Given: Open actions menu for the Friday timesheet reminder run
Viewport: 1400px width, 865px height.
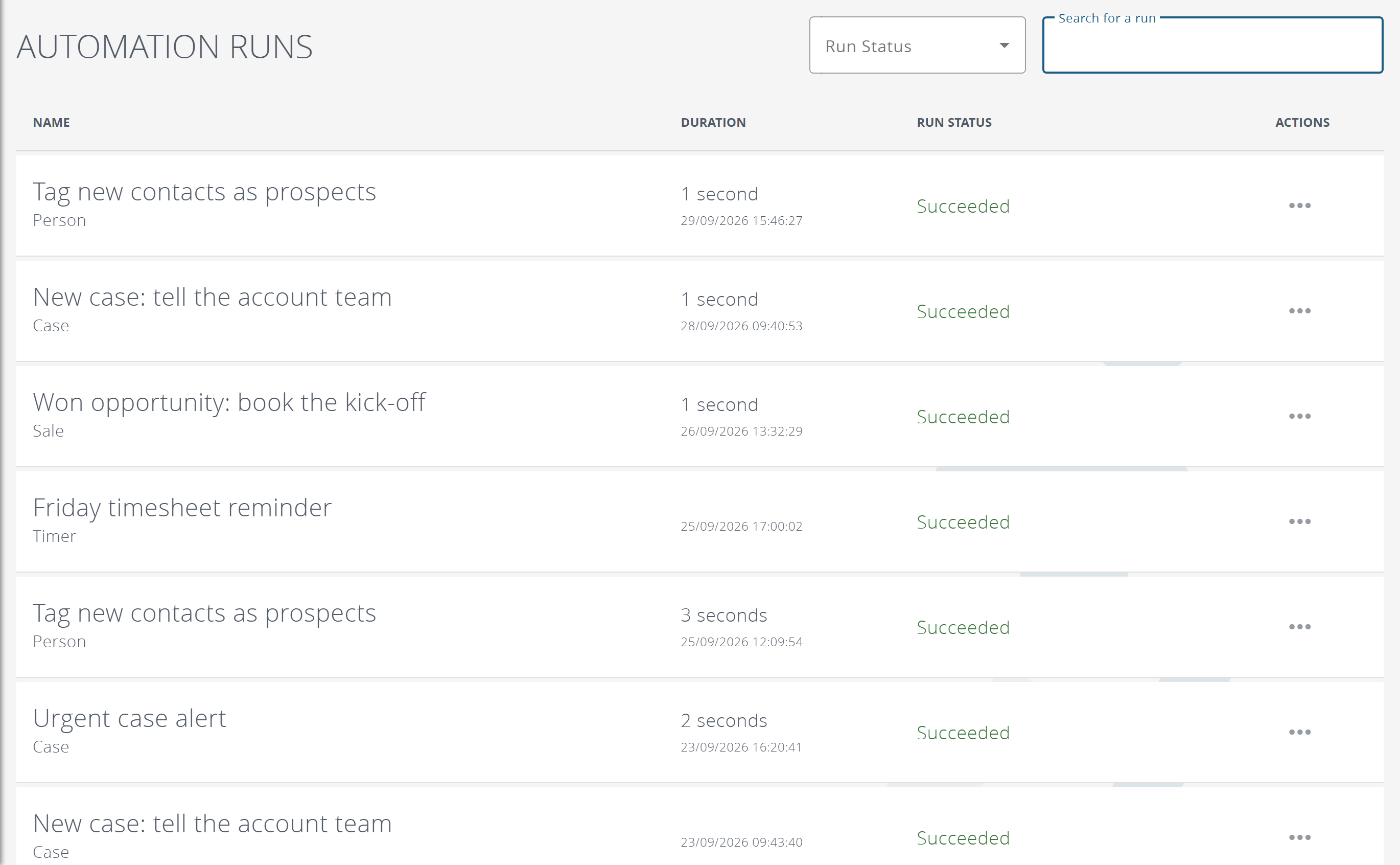Looking at the screenshot, I should [1299, 521].
